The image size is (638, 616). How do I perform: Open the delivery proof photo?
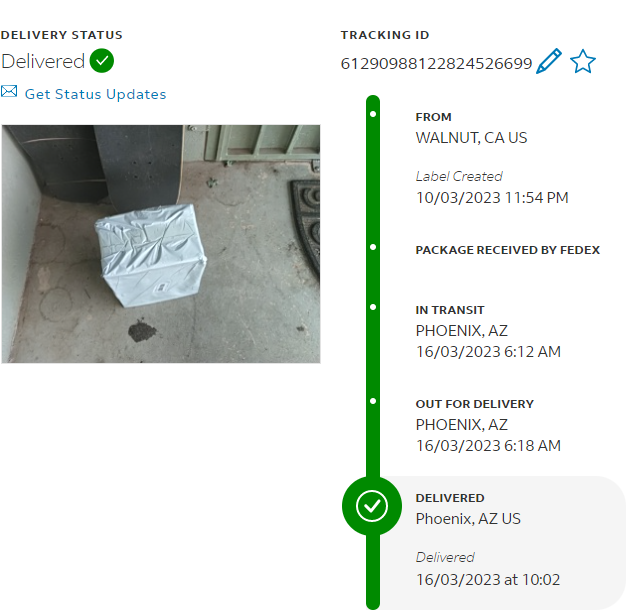(x=161, y=244)
